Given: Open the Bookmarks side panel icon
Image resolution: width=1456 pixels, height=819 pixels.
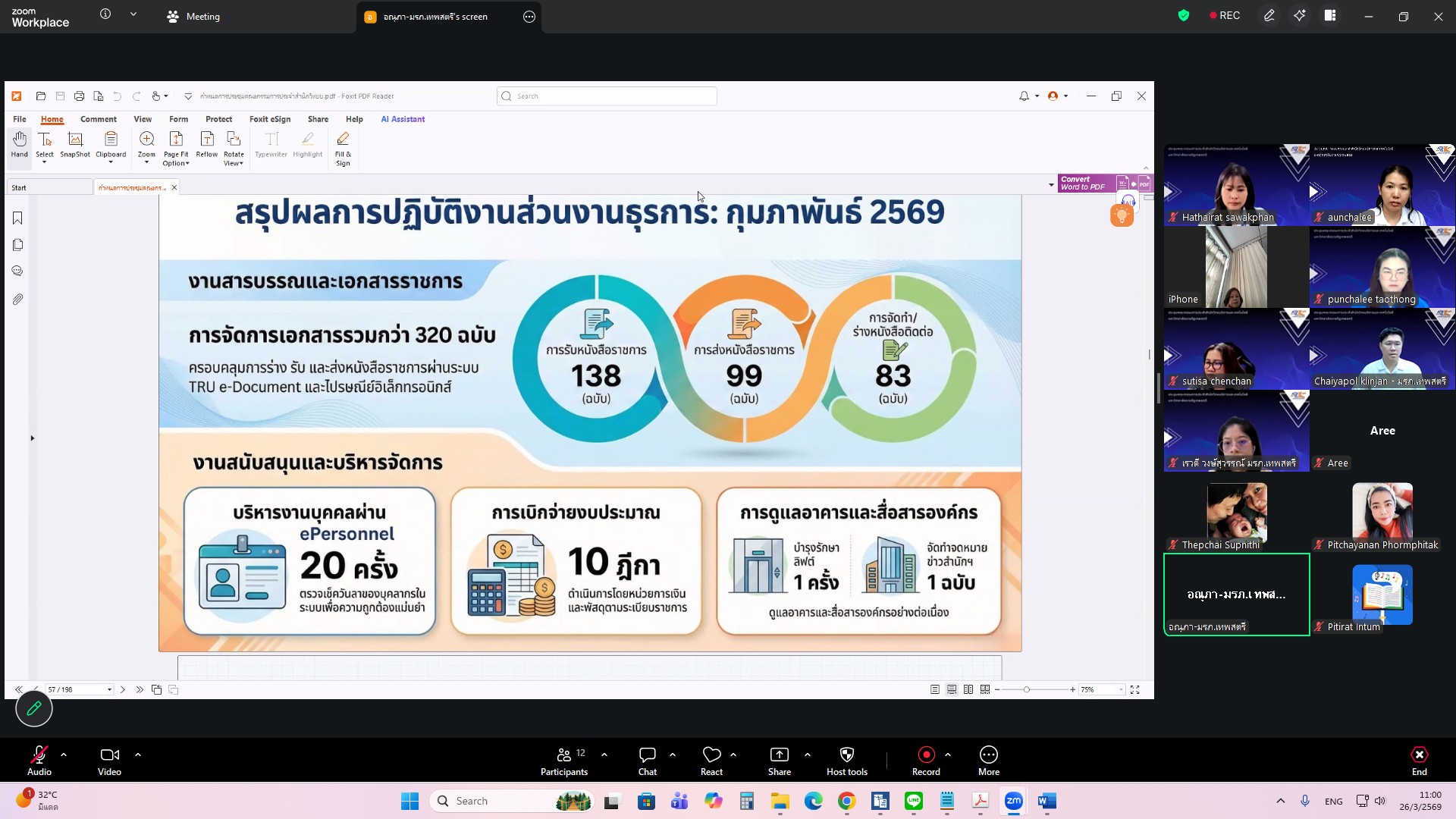Looking at the screenshot, I should pos(17,218).
